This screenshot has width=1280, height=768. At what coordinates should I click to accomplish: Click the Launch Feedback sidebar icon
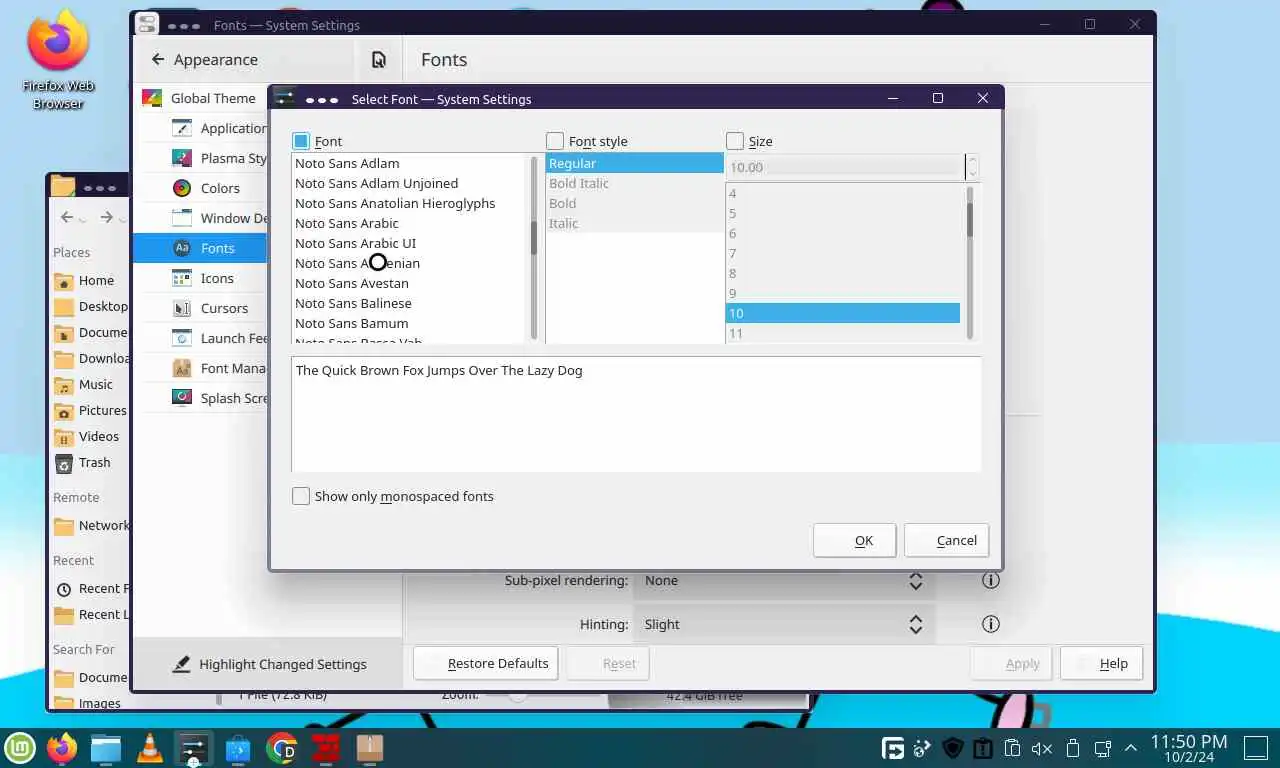click(x=181, y=338)
